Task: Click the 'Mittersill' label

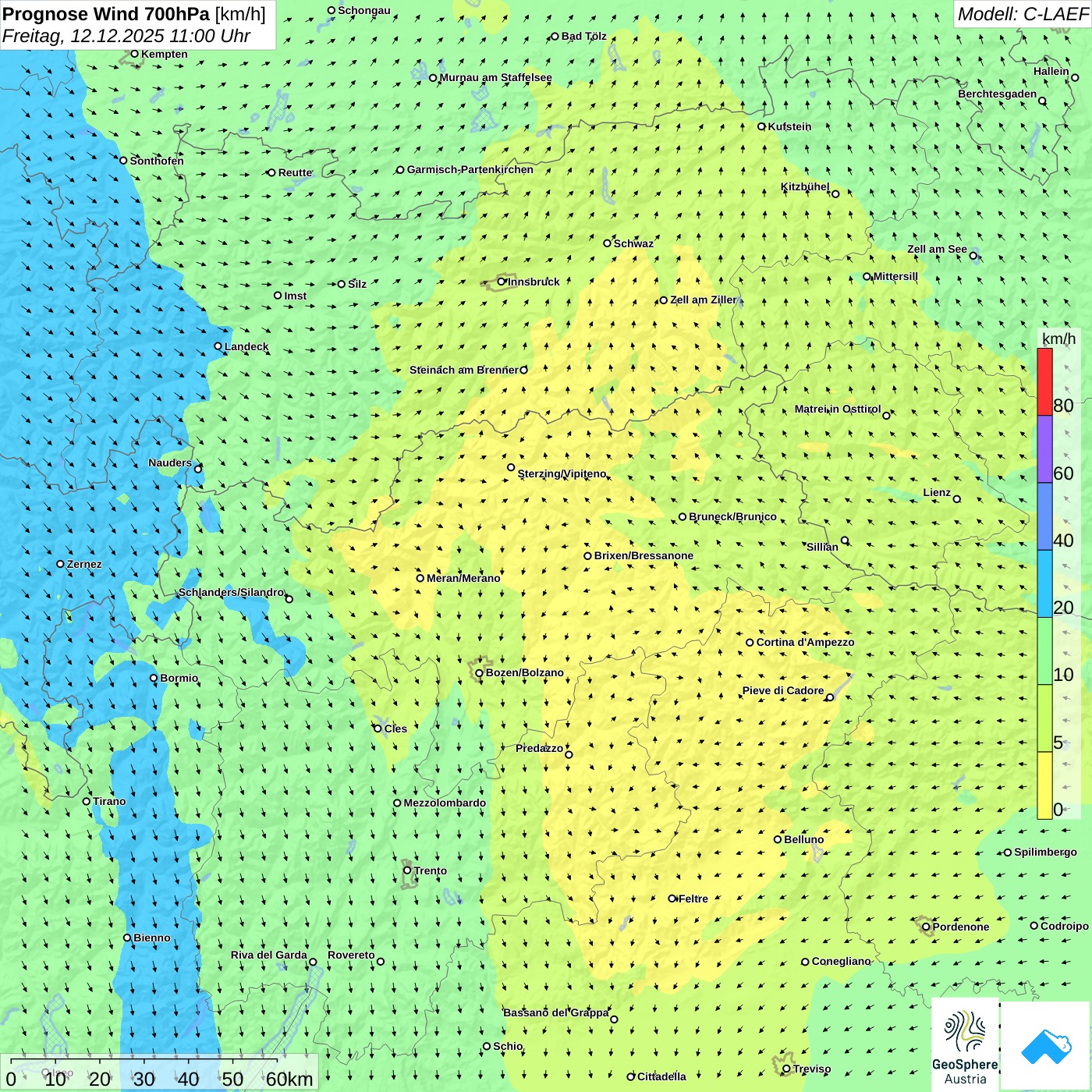Action: [x=895, y=276]
